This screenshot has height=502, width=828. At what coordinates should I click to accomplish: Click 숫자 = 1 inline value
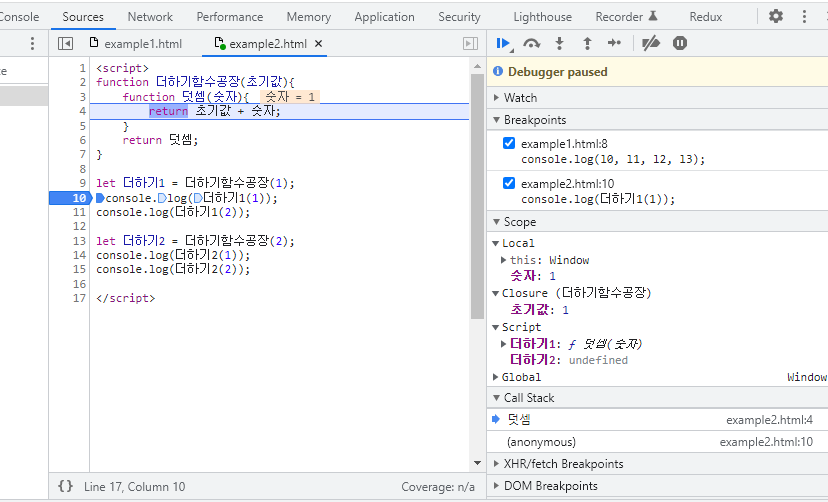[x=289, y=97]
